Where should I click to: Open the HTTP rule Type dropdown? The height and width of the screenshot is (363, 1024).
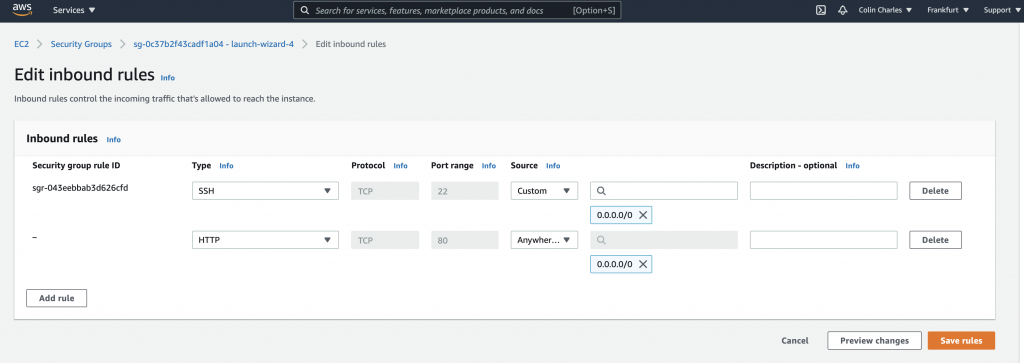[265, 240]
